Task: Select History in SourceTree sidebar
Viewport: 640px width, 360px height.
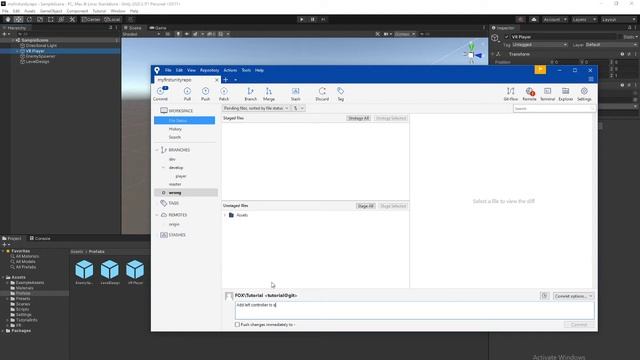Action: click(x=175, y=129)
